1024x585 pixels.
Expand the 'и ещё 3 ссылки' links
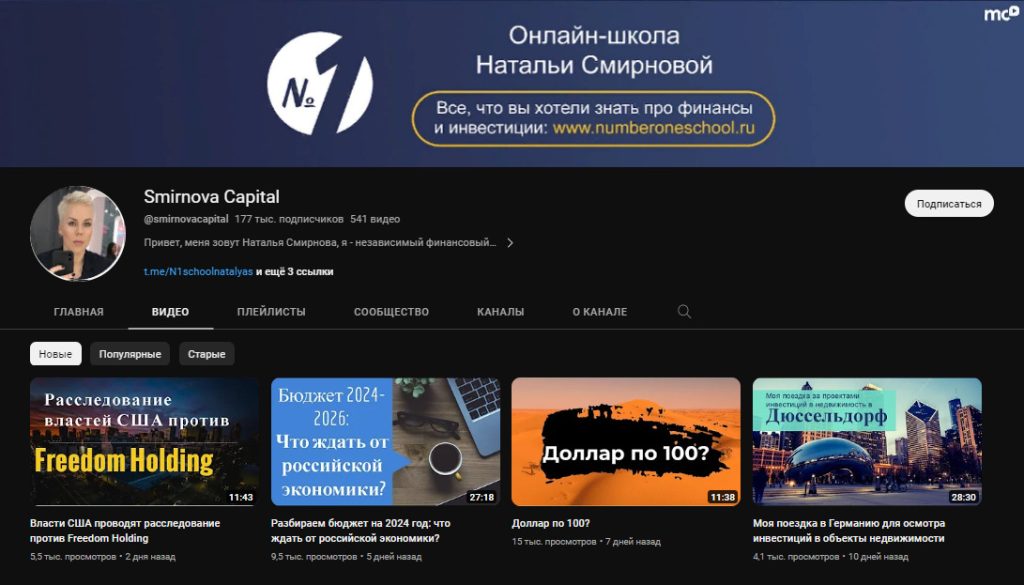pyautogui.click(x=295, y=272)
